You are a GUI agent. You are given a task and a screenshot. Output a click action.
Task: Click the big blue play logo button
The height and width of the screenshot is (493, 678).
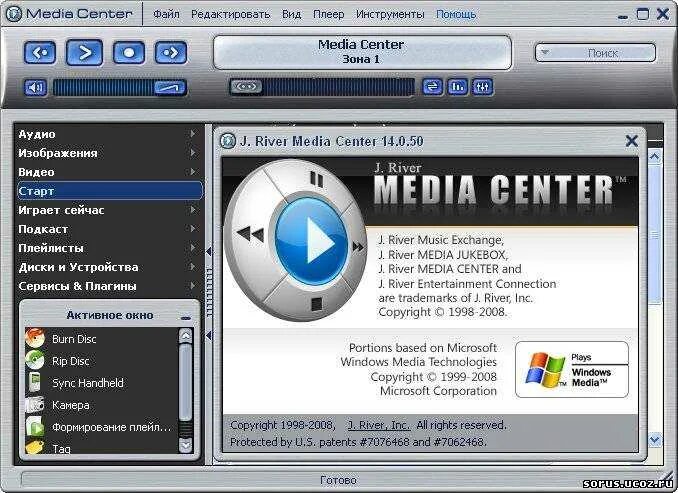click(311, 242)
